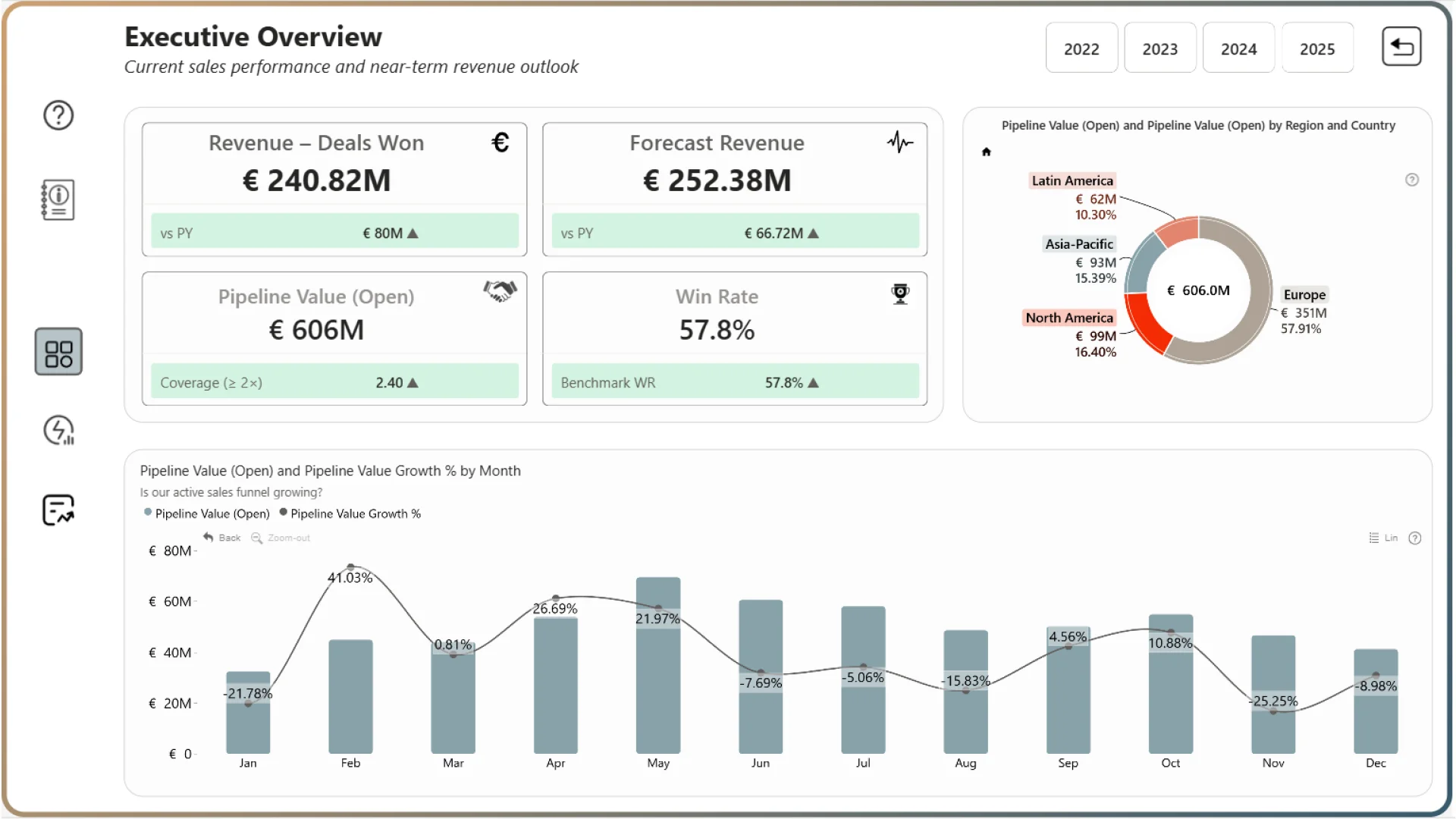Click the back arrow button top right
Screen dimensions: 1456x819
point(1401,47)
